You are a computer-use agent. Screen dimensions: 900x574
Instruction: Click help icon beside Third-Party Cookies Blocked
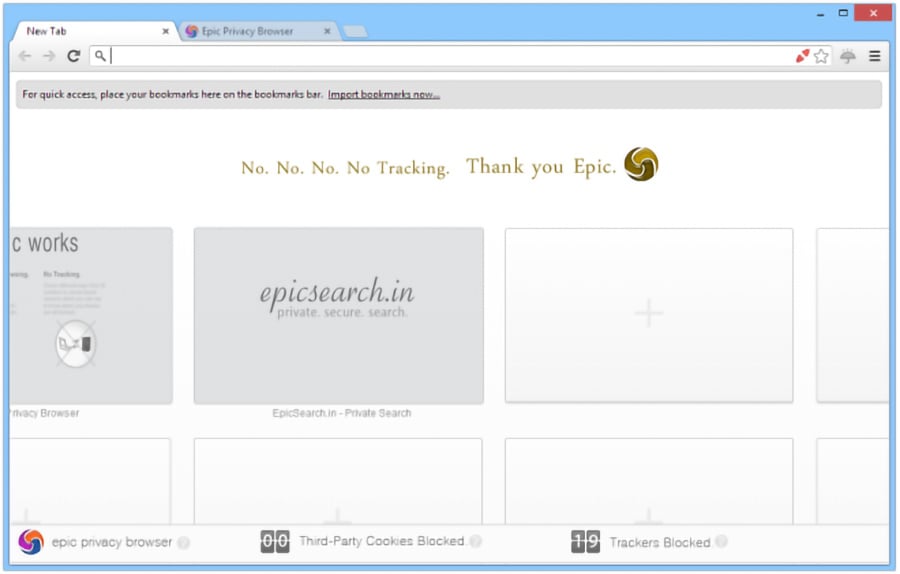pos(475,541)
